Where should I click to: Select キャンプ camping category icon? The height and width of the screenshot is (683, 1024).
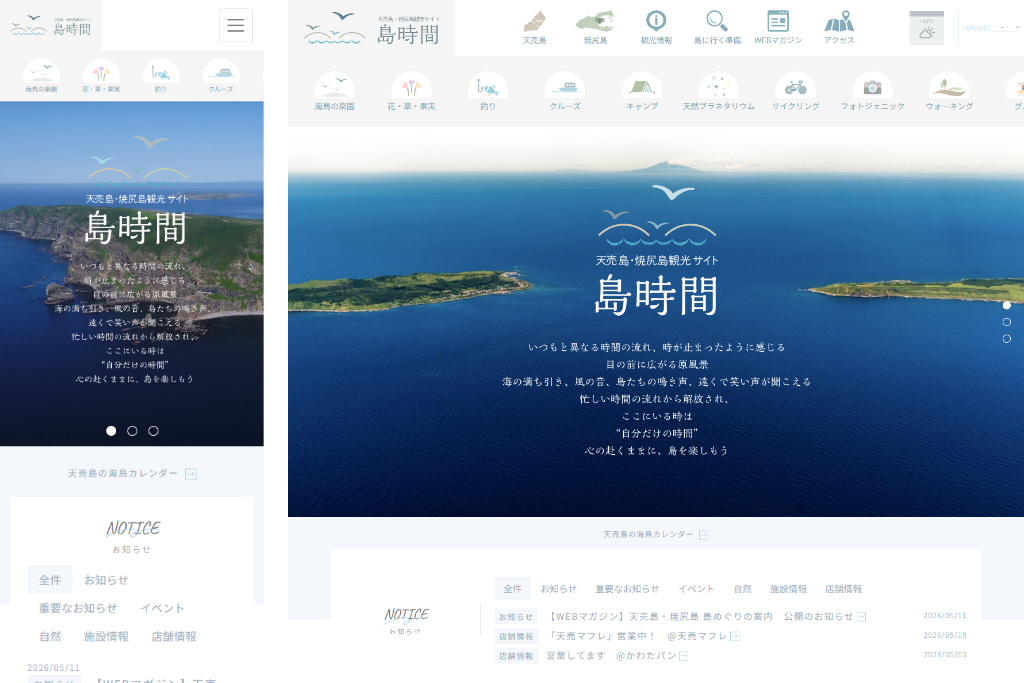pyautogui.click(x=642, y=91)
